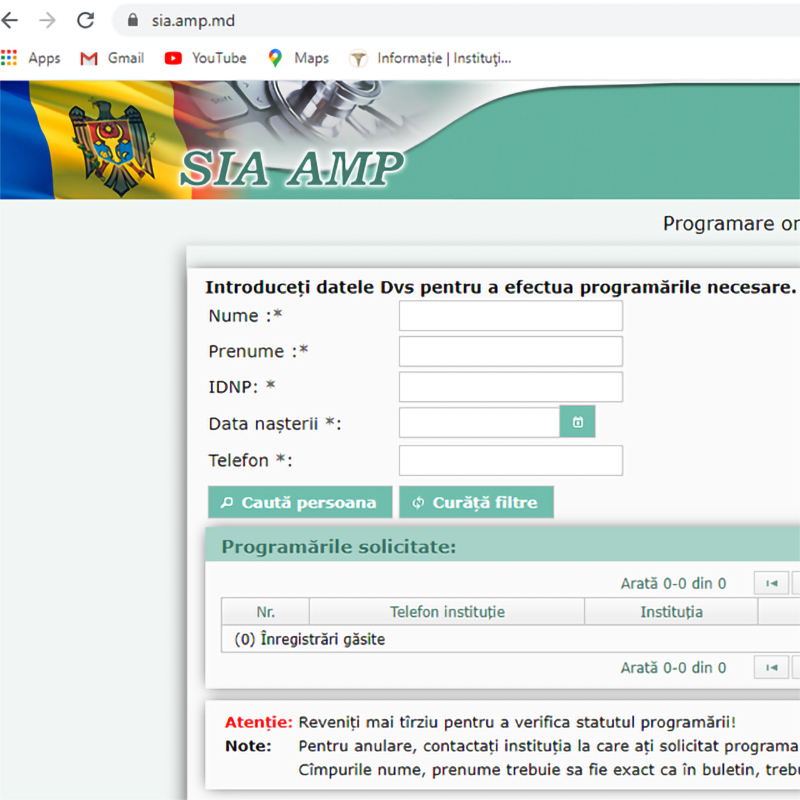
Task: Click the Telefon instituție column header
Action: [x=447, y=612]
